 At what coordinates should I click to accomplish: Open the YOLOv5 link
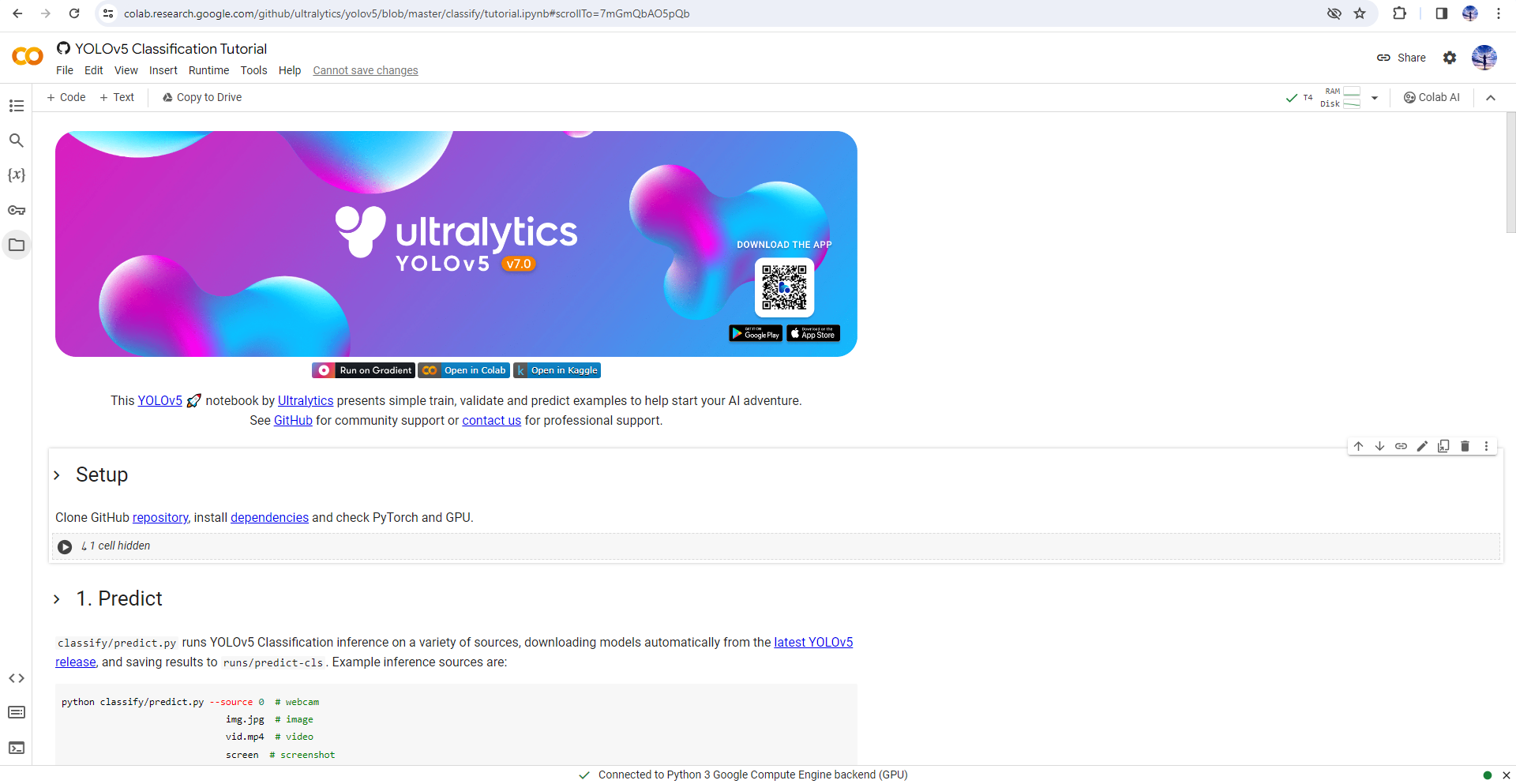coord(160,401)
